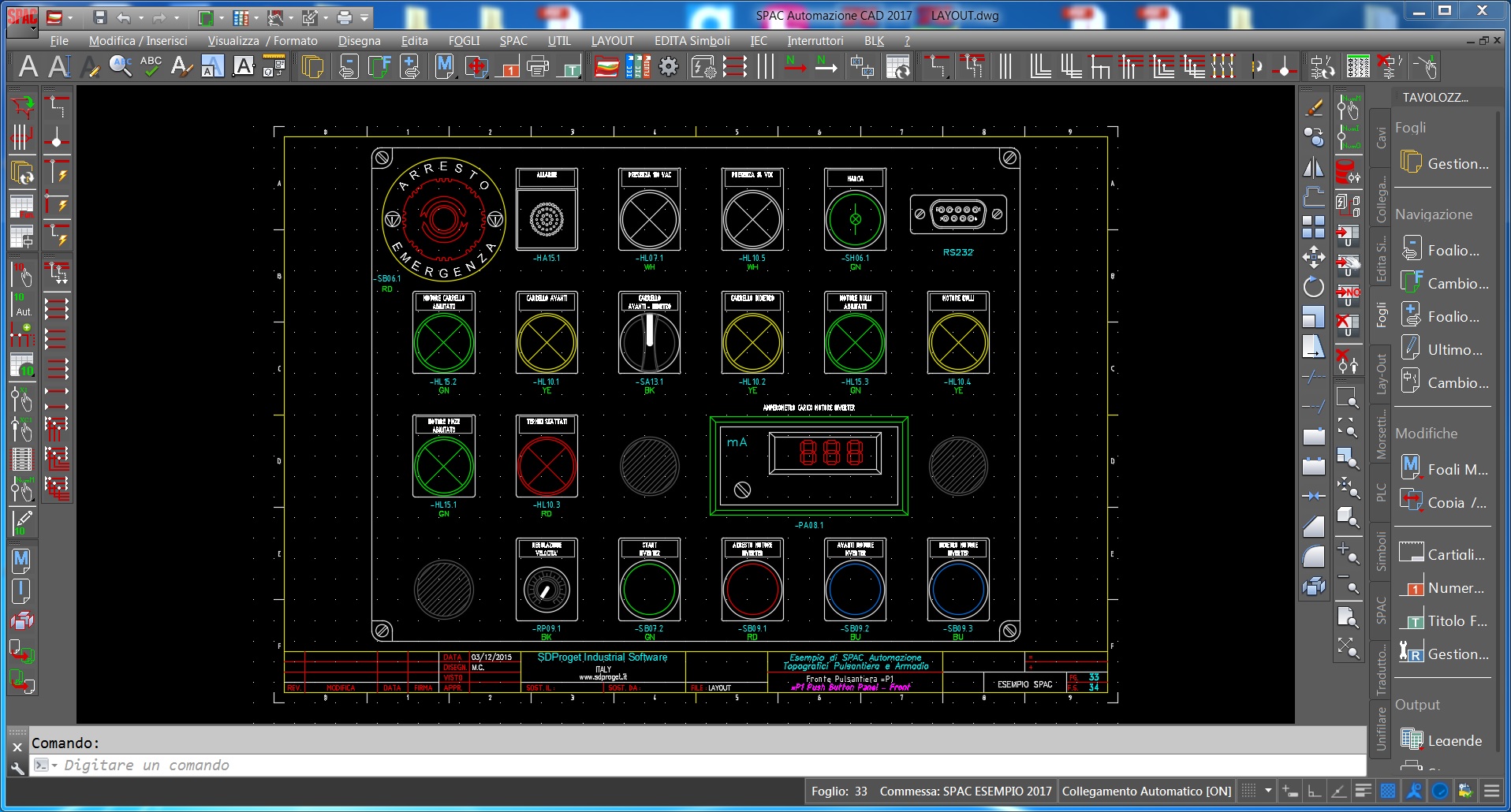This screenshot has width=1511, height=812.
Task: Toggle blue transparency checker button
Action: click(x=1388, y=791)
